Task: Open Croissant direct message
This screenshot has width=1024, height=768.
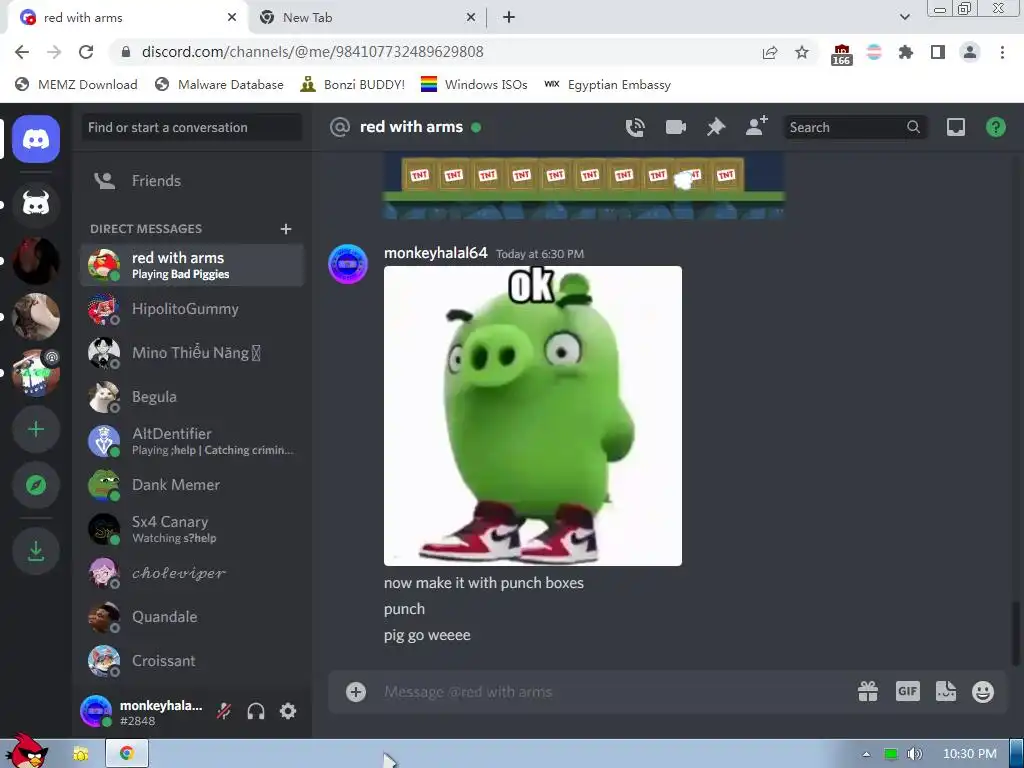Action: click(x=191, y=661)
